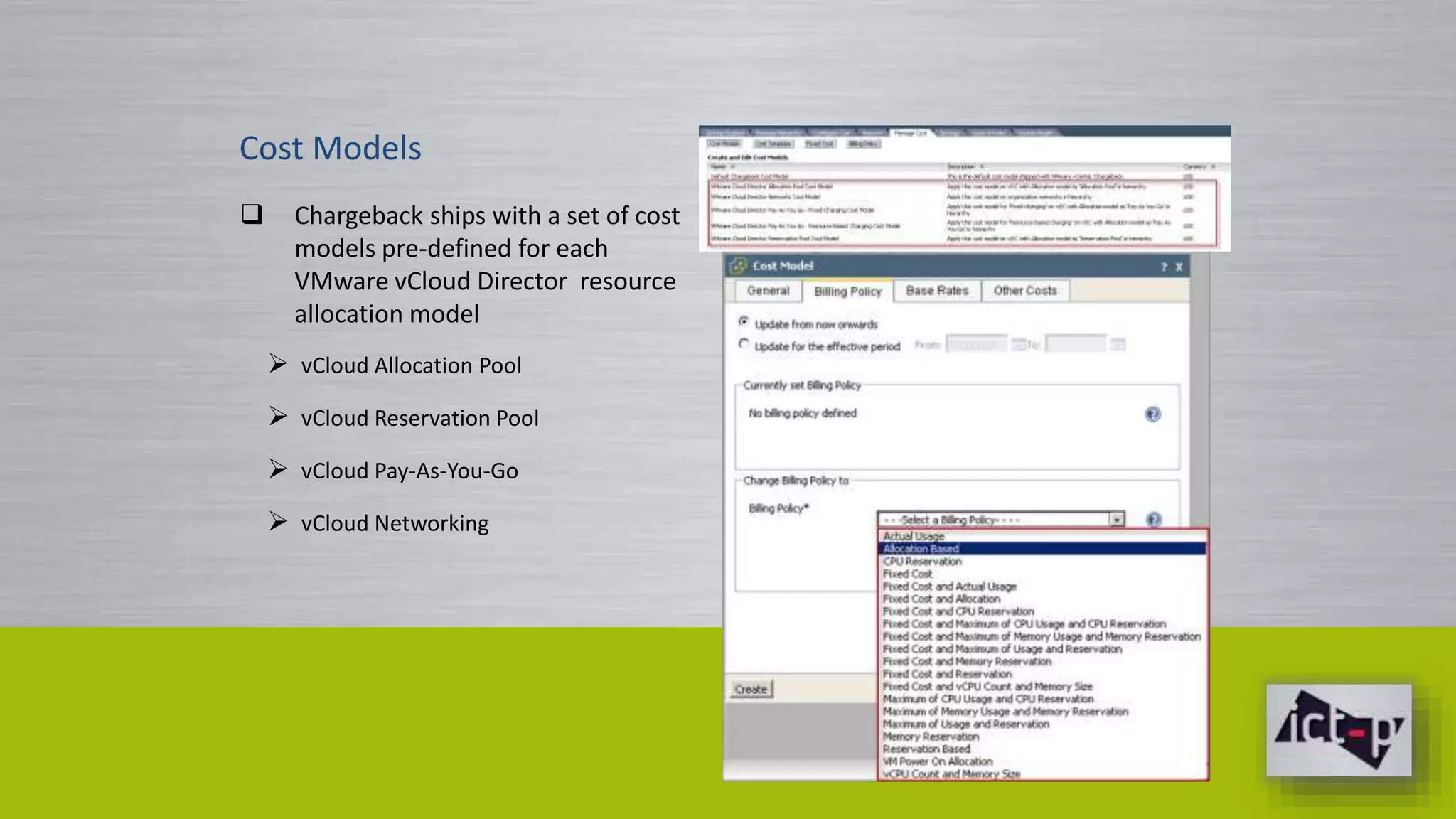Click the Fixed Cost button in top window
This screenshot has width=1456, height=819.
[820, 144]
